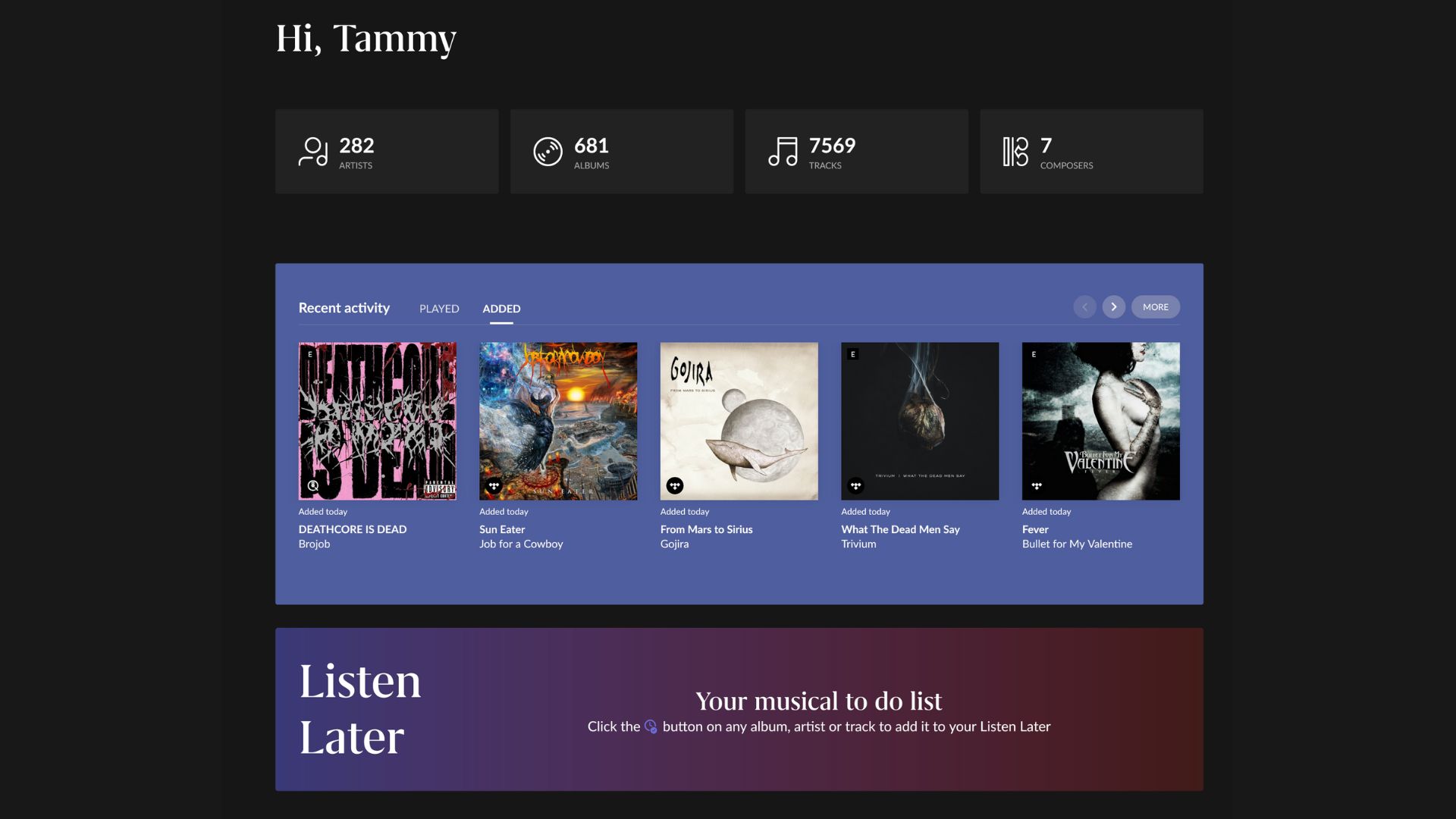The height and width of the screenshot is (819, 1456).
Task: Click the Tidal badge on Gojira album cover
Action: pyautogui.click(x=675, y=486)
